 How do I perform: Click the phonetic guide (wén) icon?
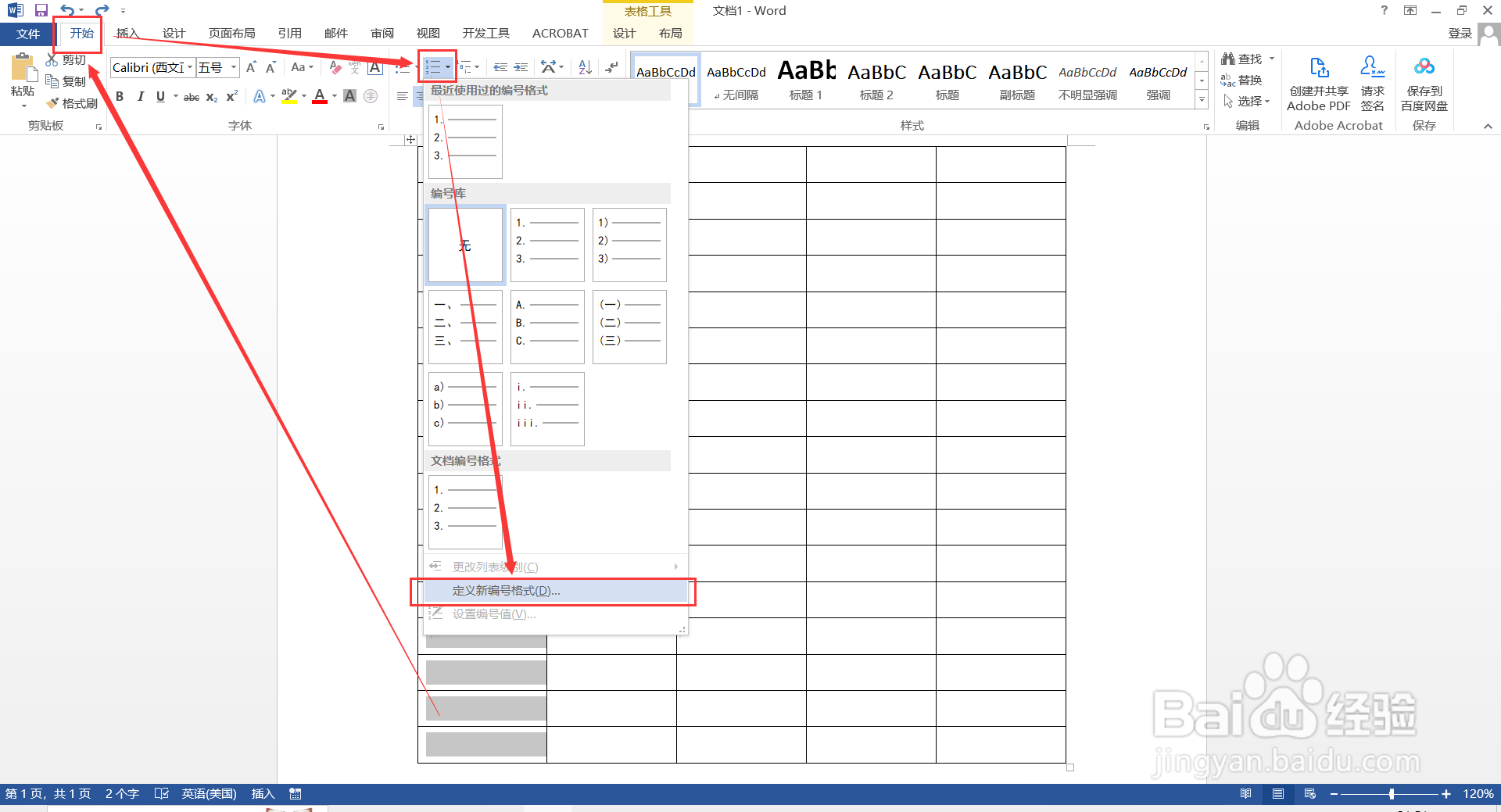(355, 68)
